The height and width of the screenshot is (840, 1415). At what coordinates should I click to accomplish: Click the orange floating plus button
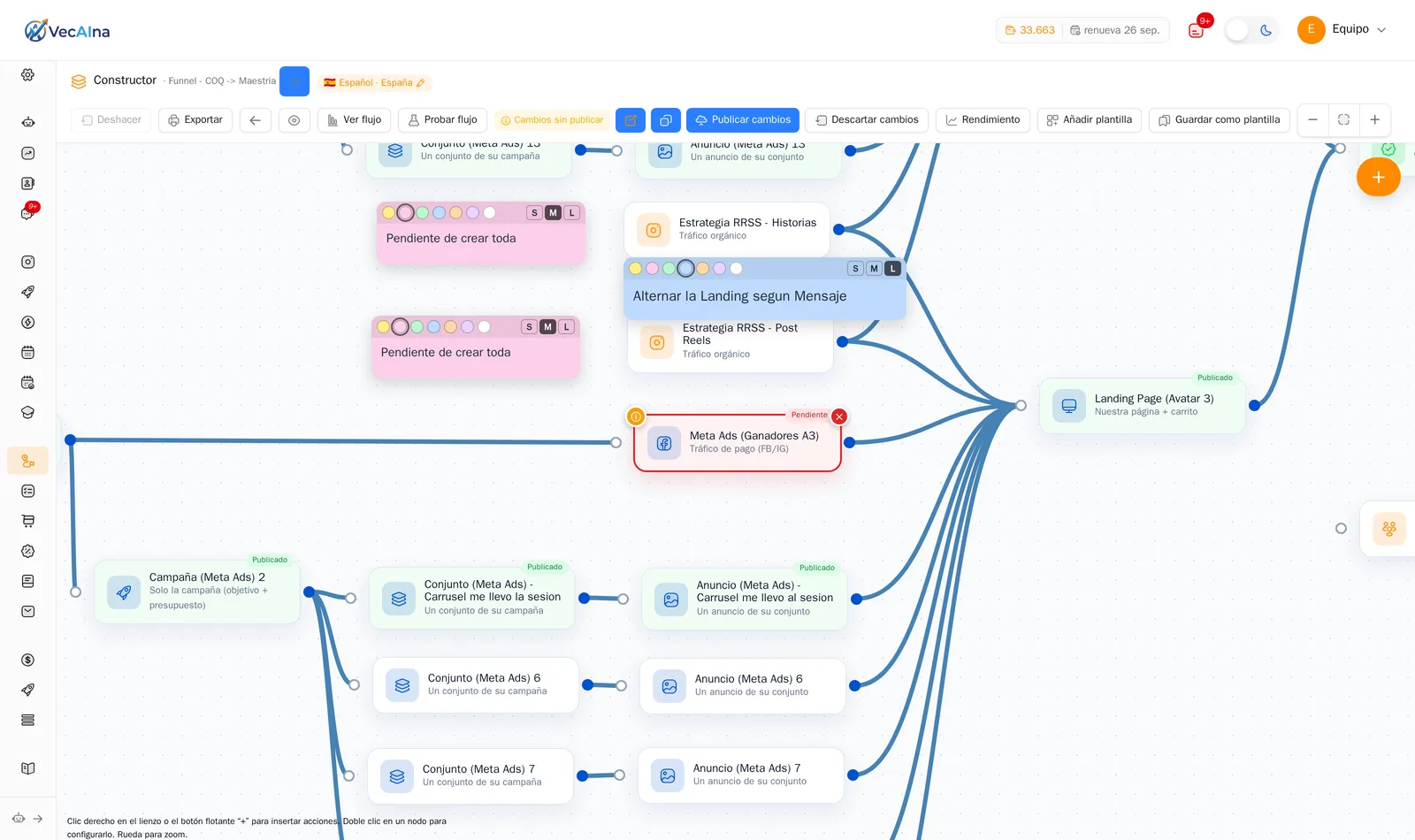1378,177
